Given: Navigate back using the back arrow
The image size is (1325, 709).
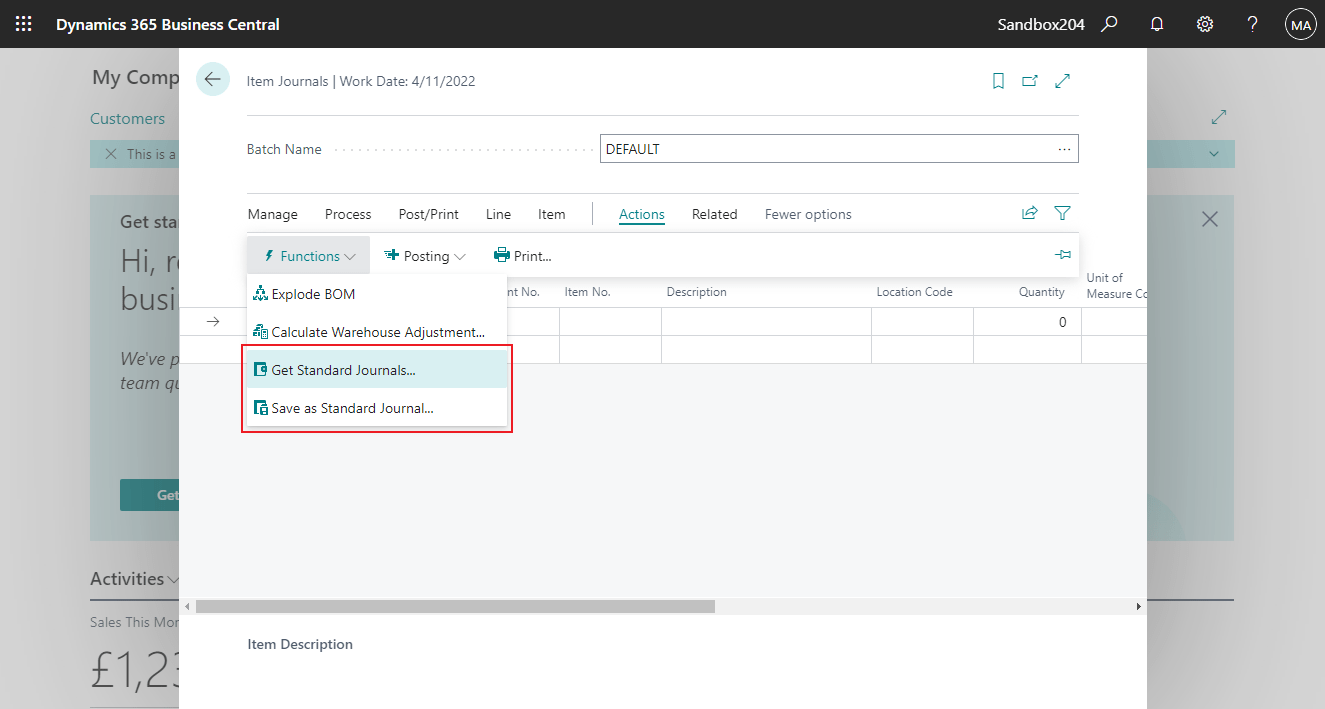Looking at the screenshot, I should [x=213, y=78].
